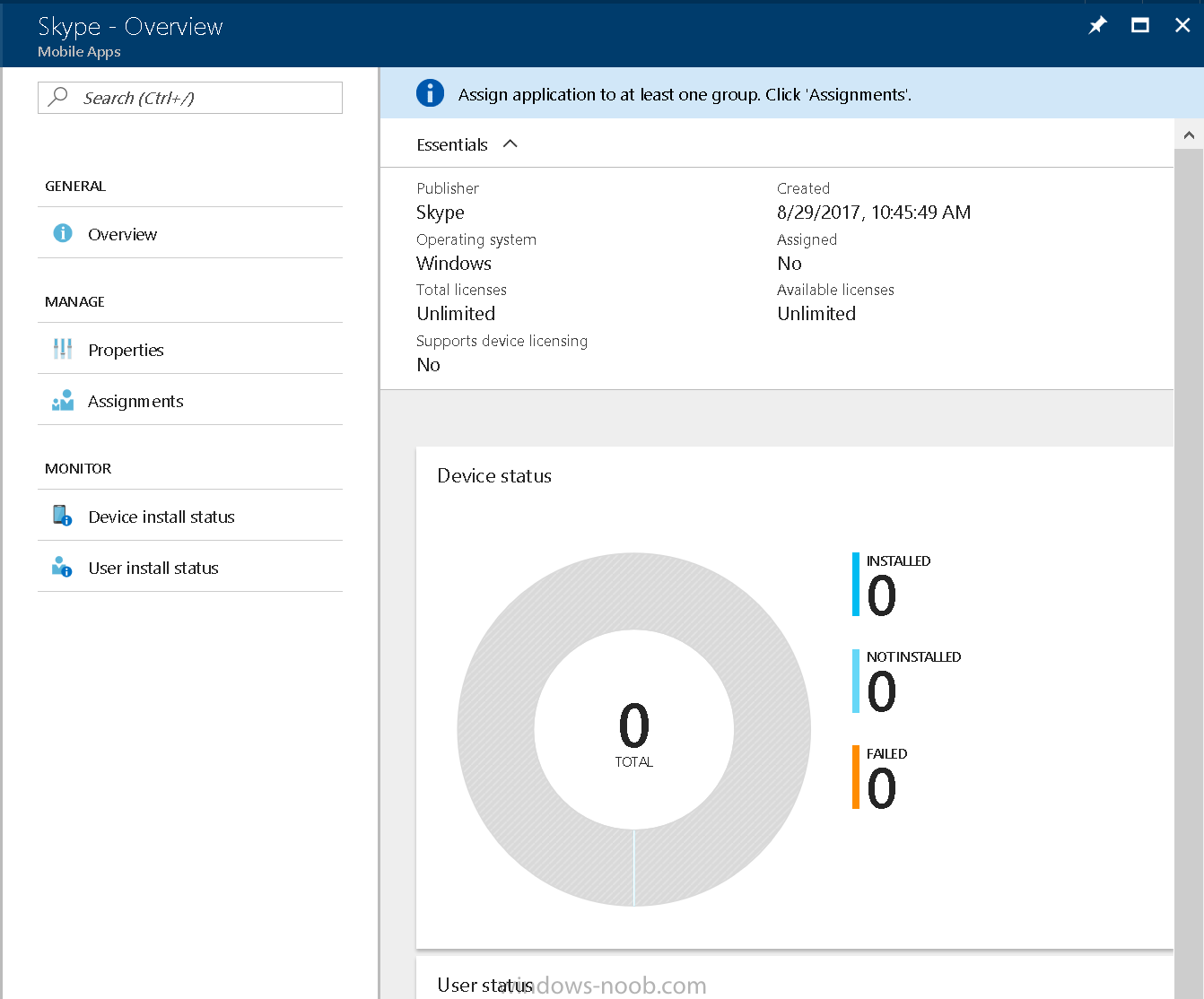1204x999 pixels.
Task: Click the Available licenses Unlimited value
Action: click(816, 313)
